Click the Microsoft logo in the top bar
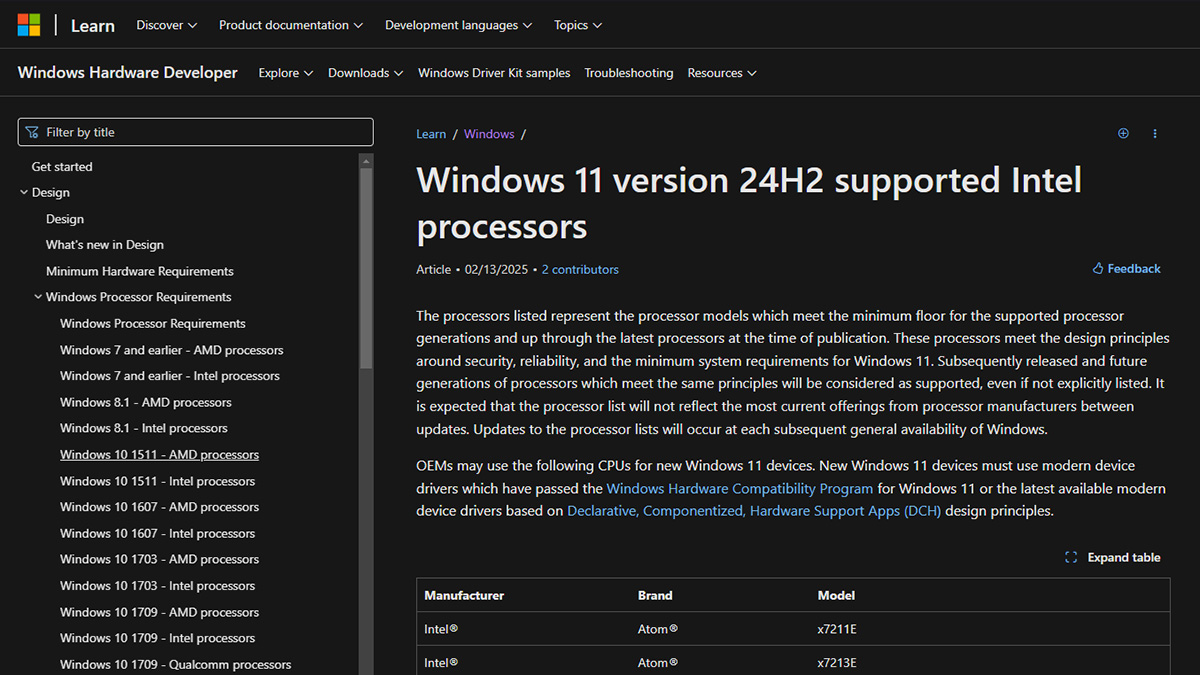1200x675 pixels. tap(29, 23)
